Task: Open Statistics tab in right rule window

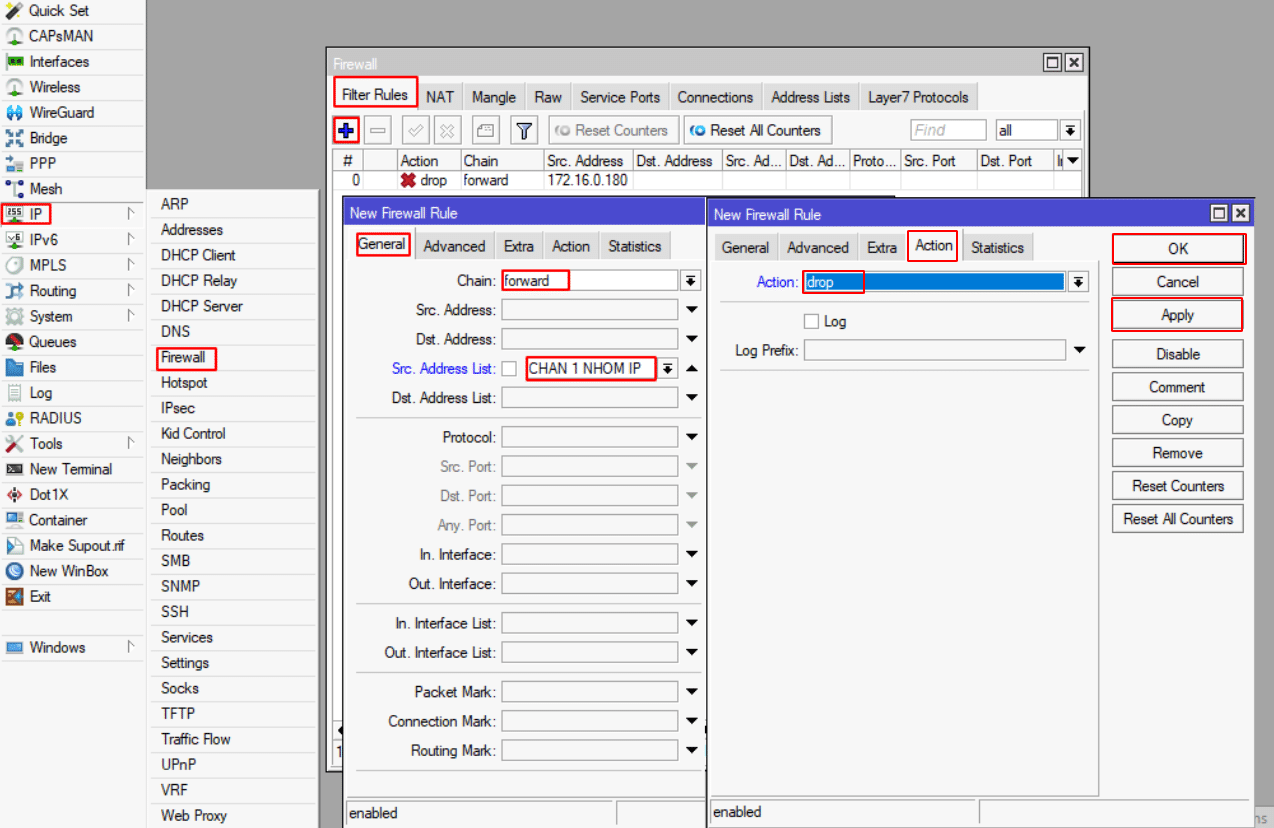Action: [997, 247]
